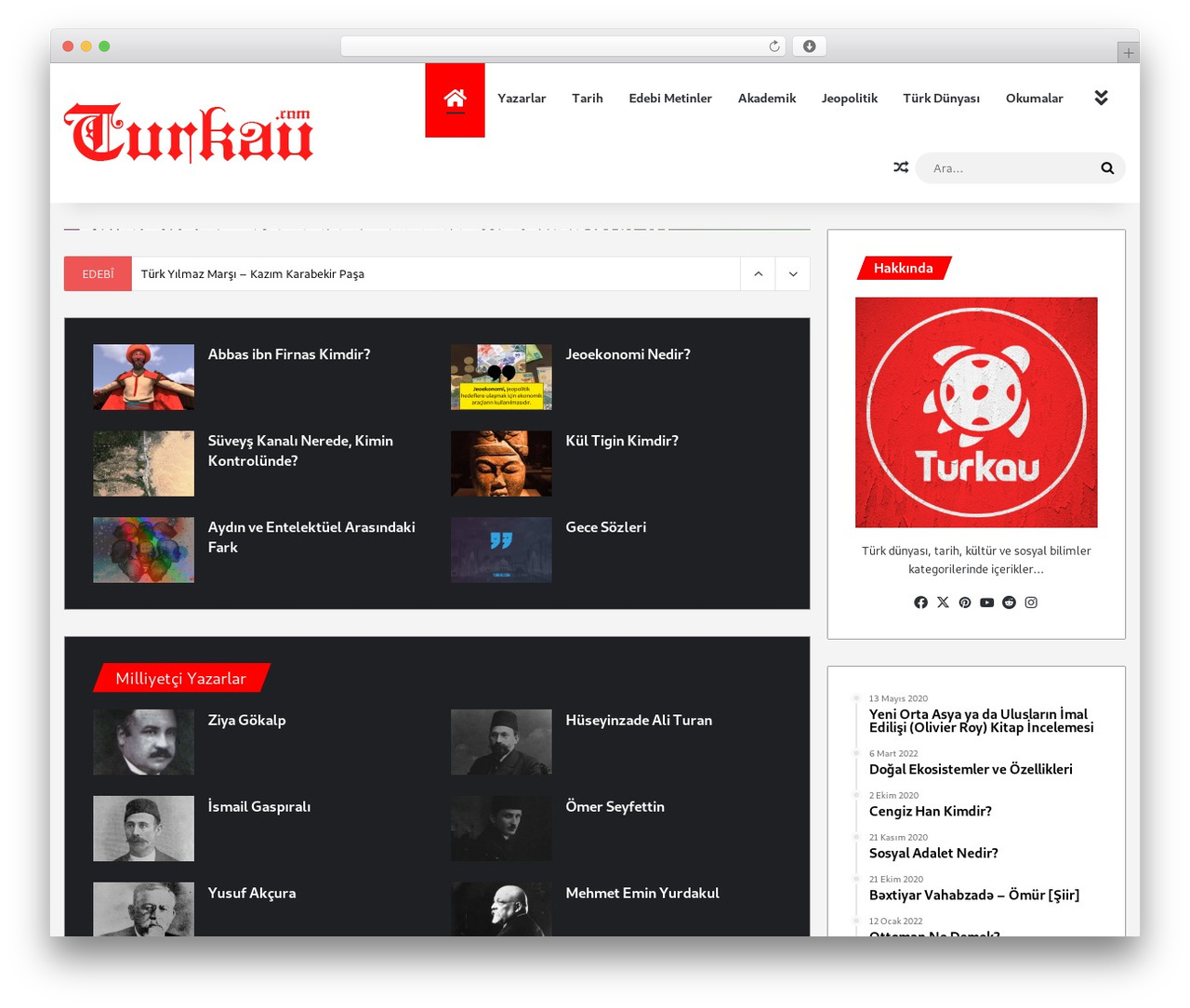Expand the double-chevron more menu

pos(1101,98)
